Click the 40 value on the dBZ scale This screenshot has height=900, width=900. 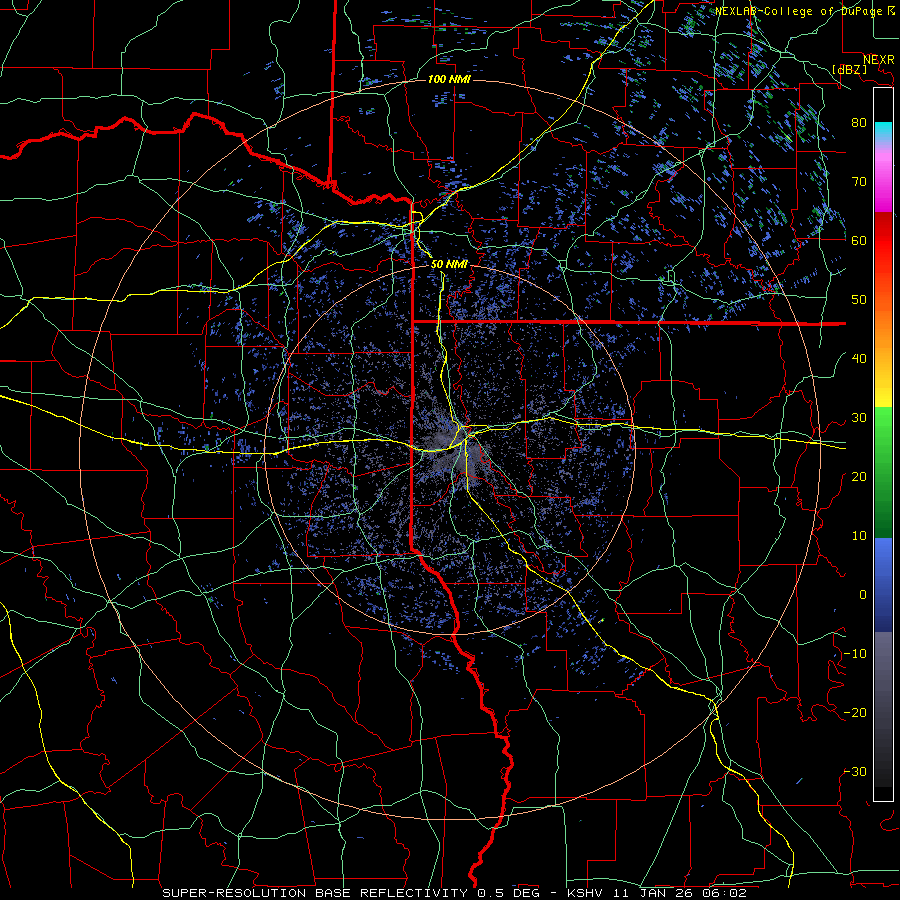tap(859, 358)
